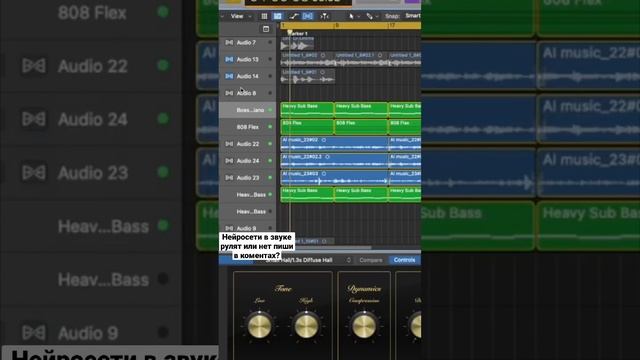Click loop icon on second Audio 13 region
The width and height of the screenshot is (640, 360).
click(x=380, y=55)
